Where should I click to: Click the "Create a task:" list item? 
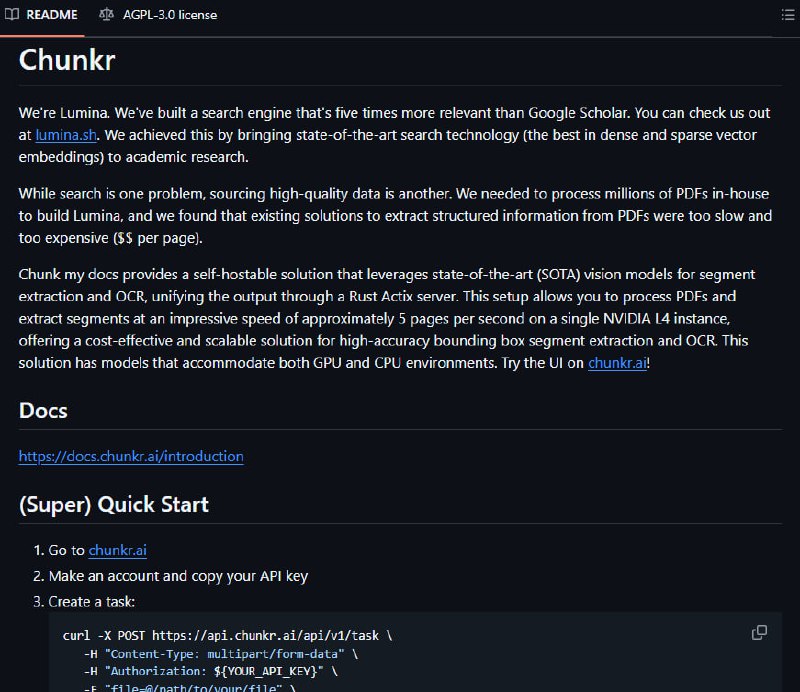[x=92, y=602]
